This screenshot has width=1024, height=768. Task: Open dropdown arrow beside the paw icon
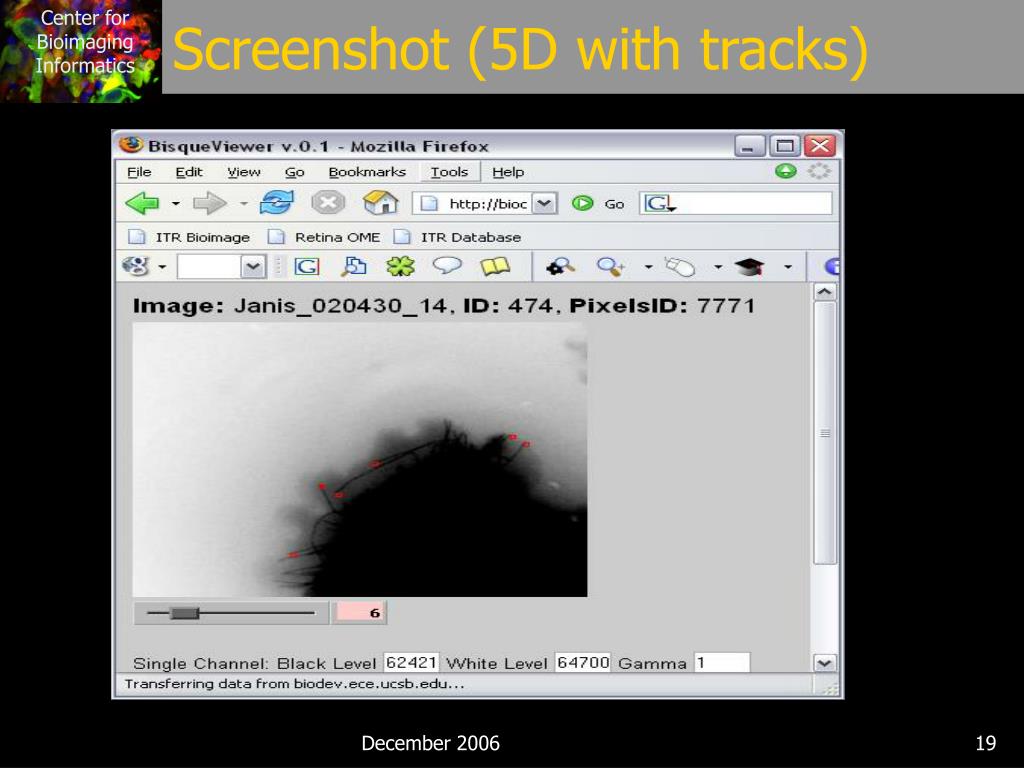coord(162,267)
